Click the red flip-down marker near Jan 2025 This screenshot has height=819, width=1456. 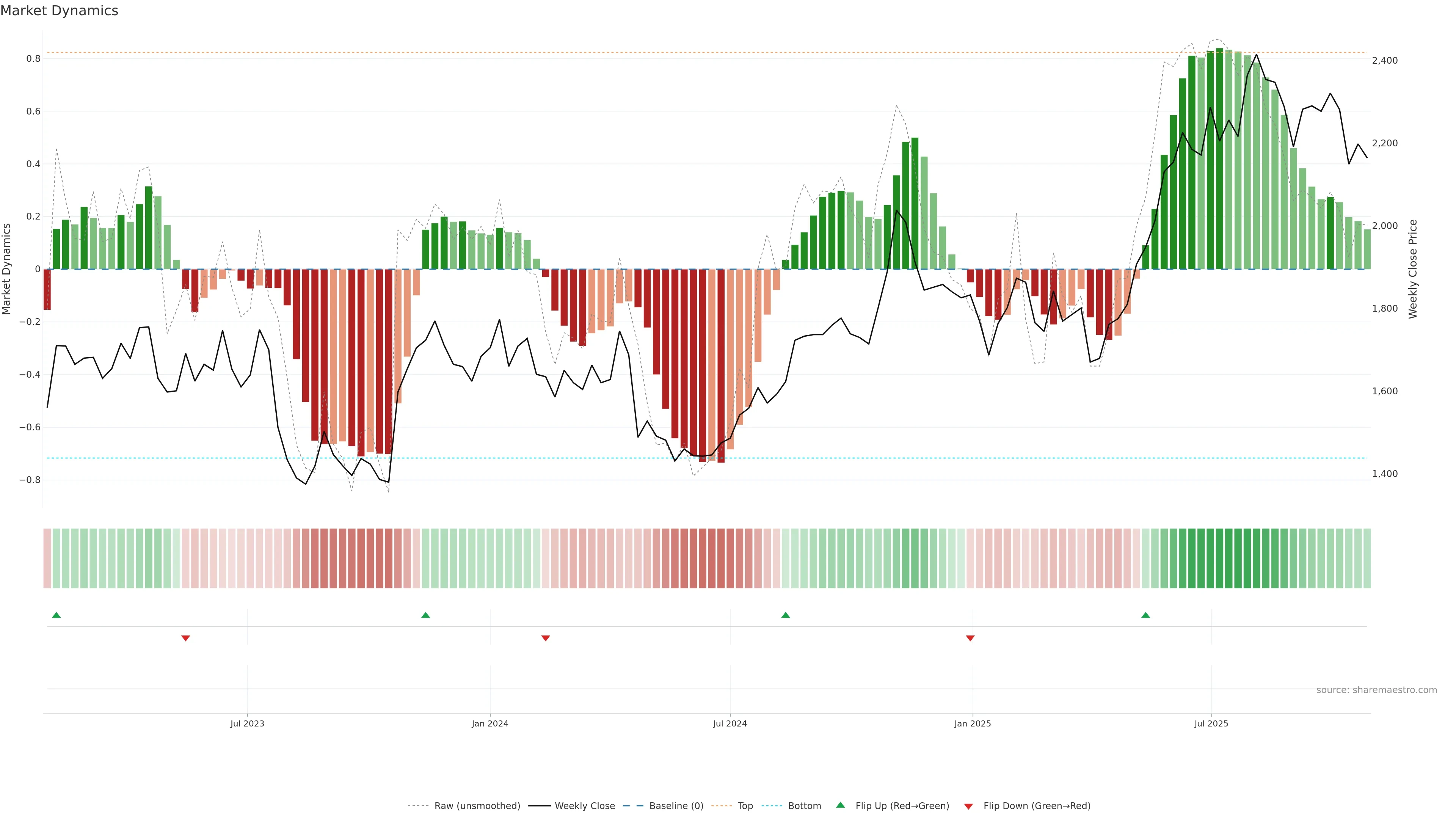970,638
